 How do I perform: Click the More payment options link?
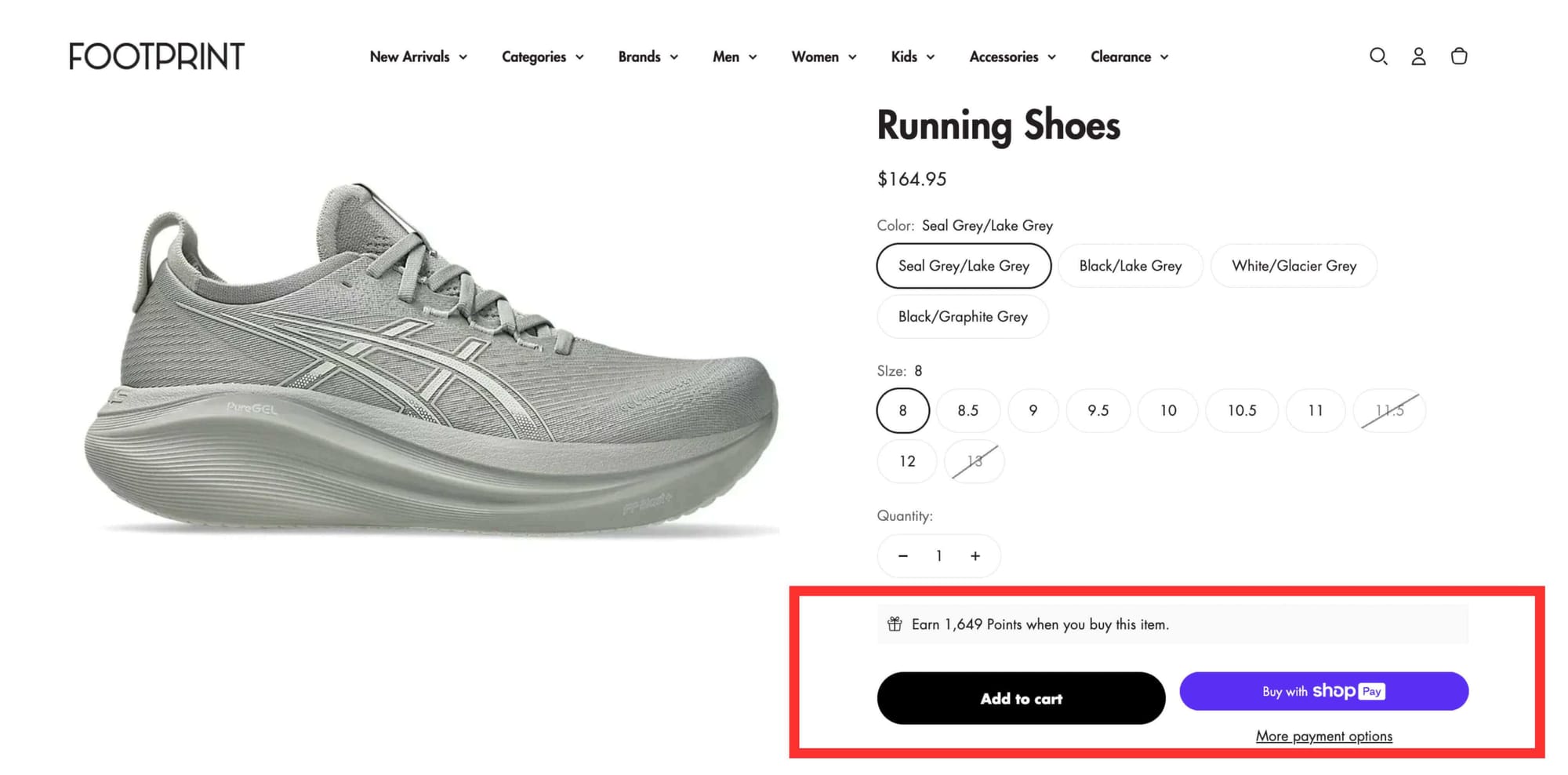click(x=1323, y=736)
